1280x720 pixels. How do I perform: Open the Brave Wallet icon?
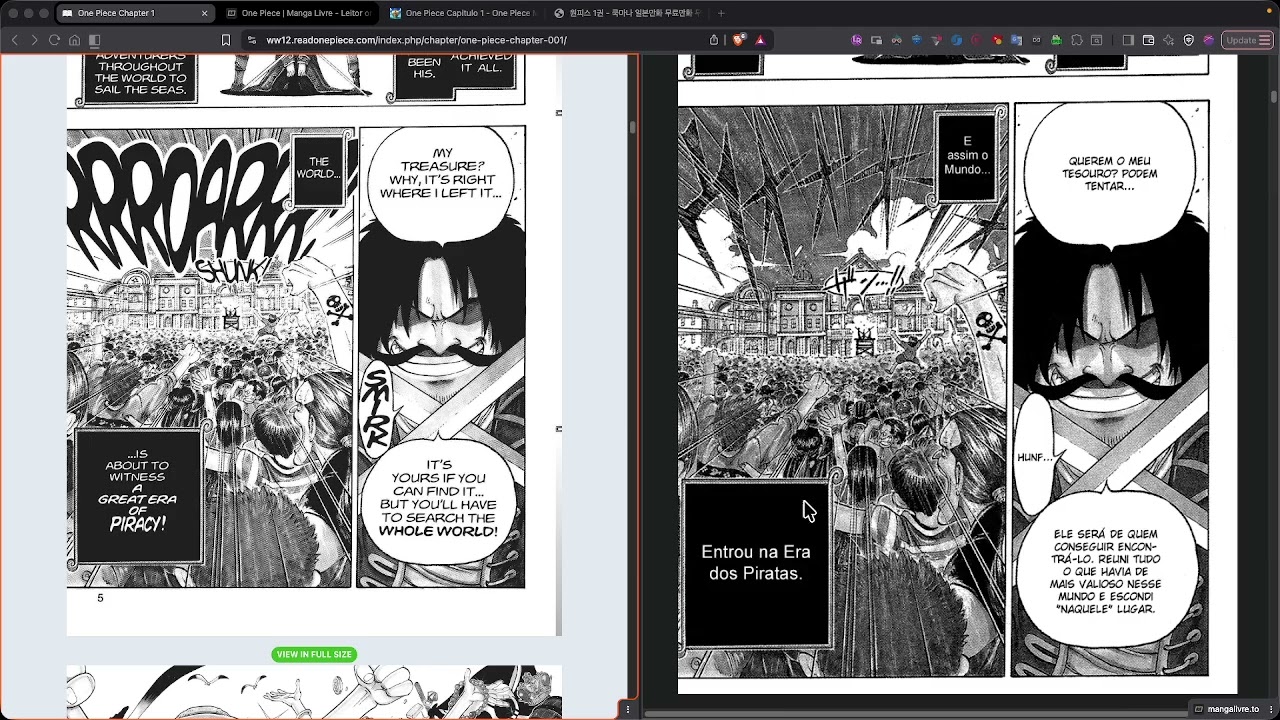1148,40
